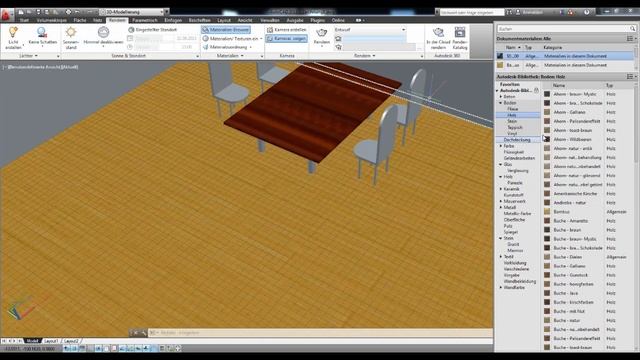Image resolution: width=640 pixels, height=360 pixels.
Task: Select material Ahorn - Wildbeeren
Action: click(572, 139)
